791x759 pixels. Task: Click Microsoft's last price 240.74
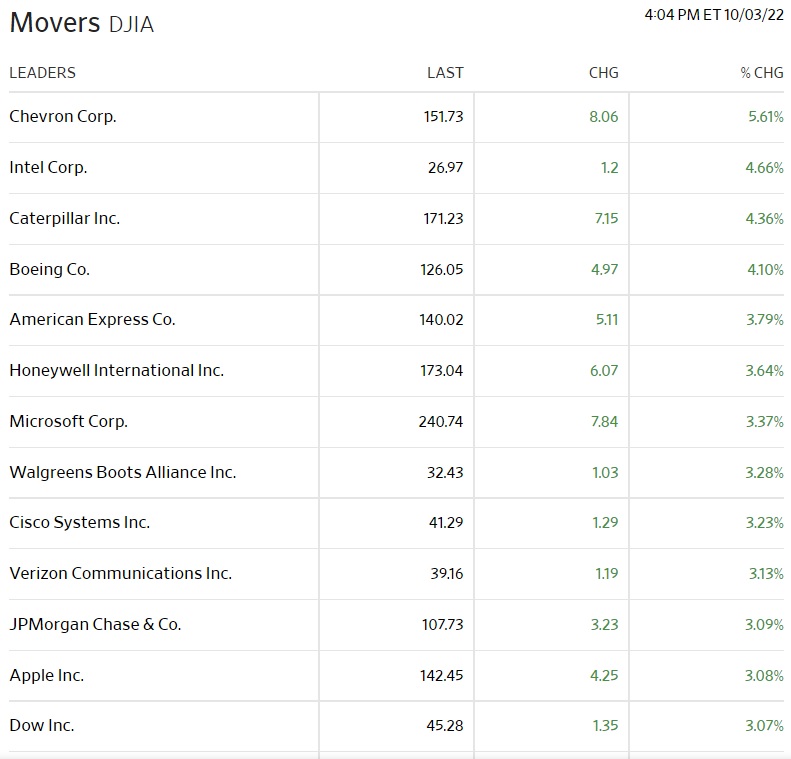pyautogui.click(x=441, y=421)
